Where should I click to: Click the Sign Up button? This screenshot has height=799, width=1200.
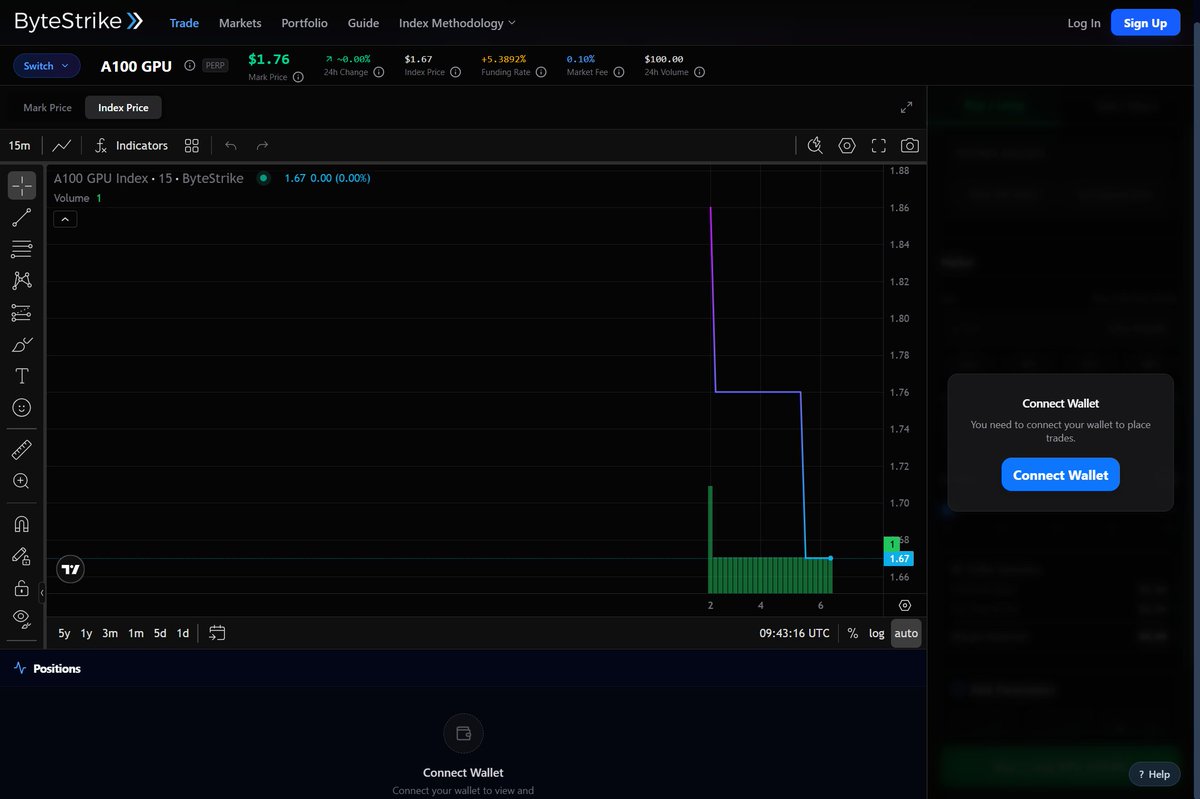[x=1145, y=23]
